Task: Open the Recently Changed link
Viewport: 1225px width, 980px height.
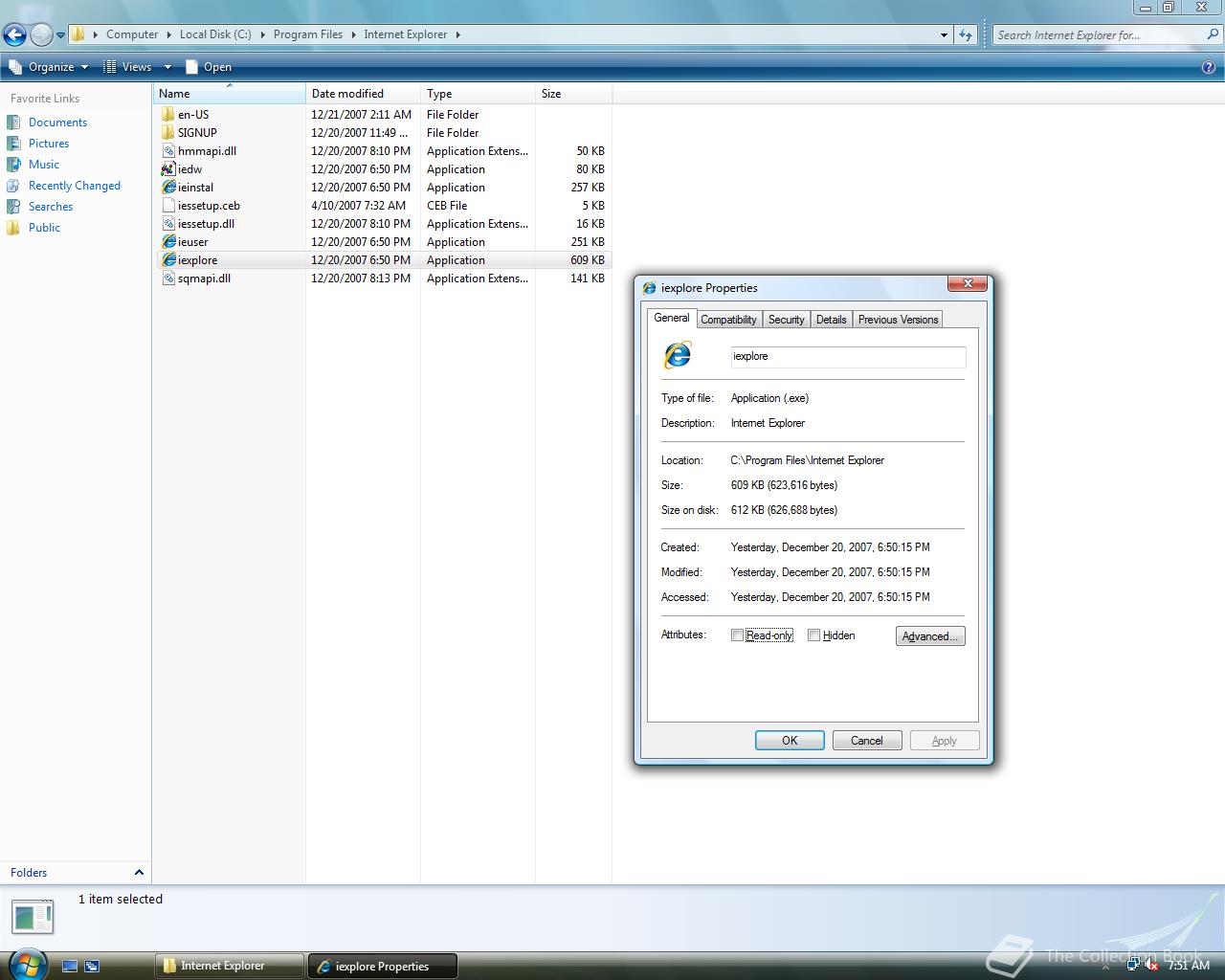Action: (x=75, y=186)
